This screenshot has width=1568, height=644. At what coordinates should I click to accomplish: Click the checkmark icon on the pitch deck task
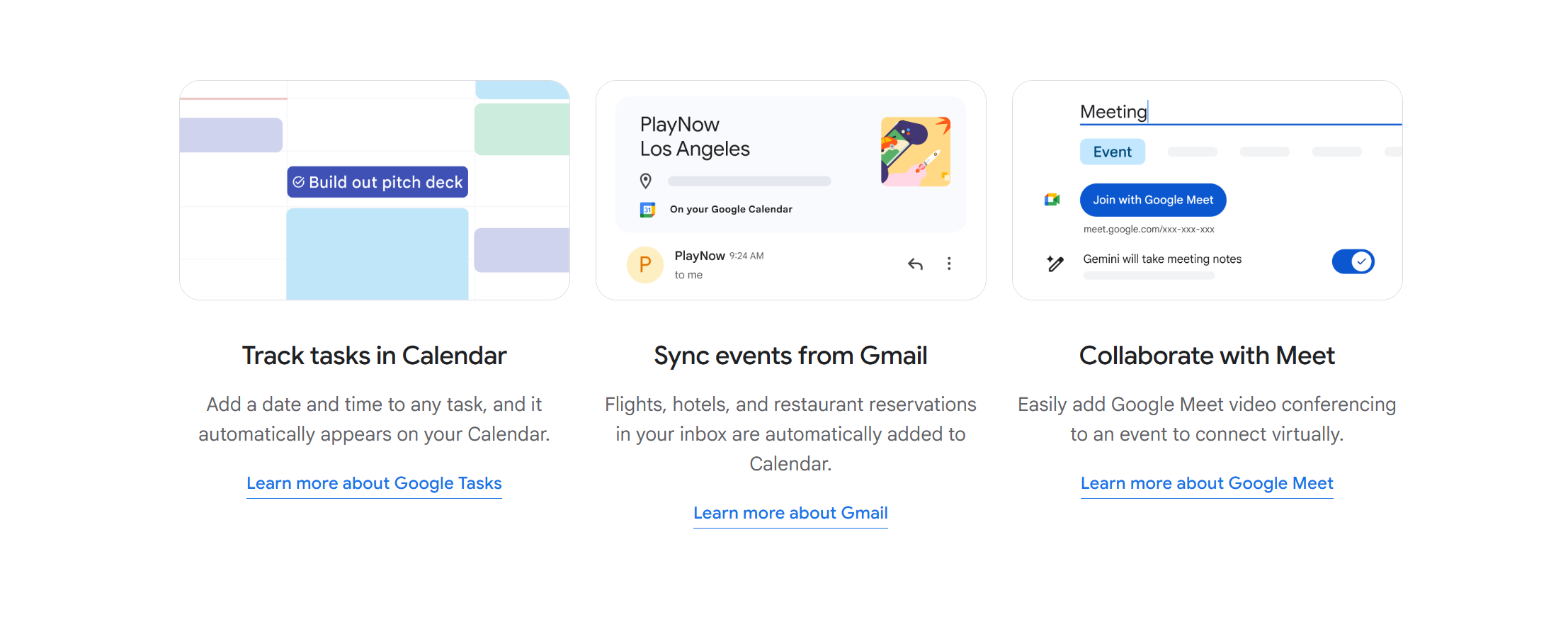299,182
